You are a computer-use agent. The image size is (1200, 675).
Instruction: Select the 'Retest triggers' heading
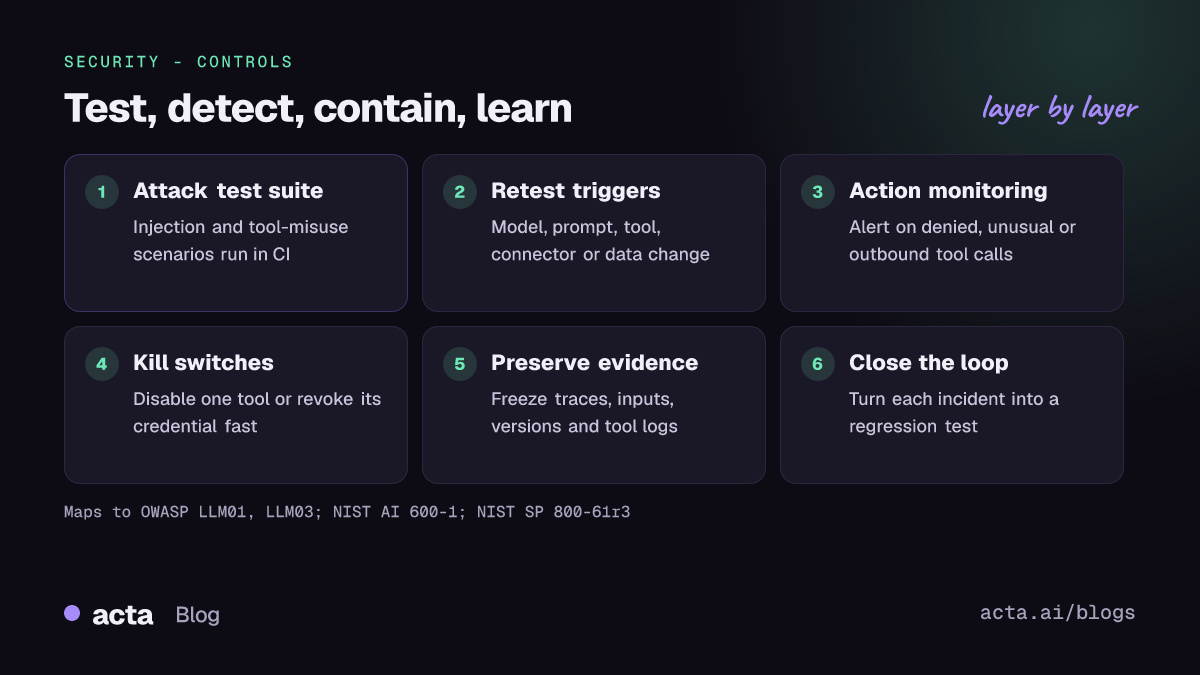click(576, 191)
